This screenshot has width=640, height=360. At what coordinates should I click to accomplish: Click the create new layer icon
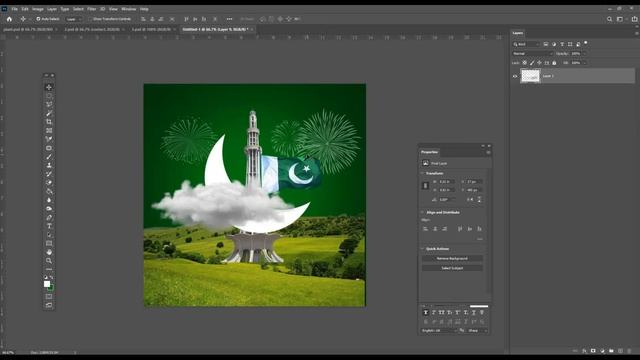point(620,351)
